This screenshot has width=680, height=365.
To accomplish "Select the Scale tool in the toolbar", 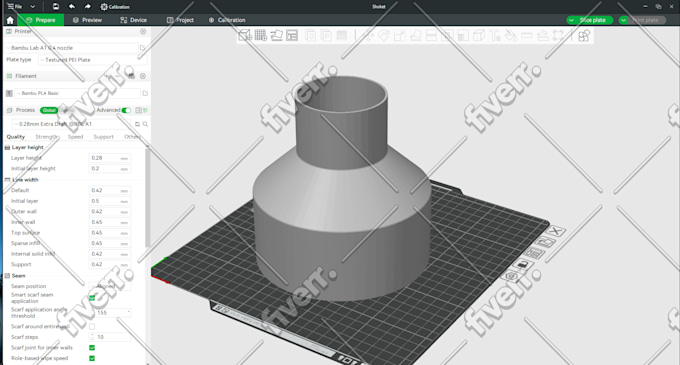I will [399, 36].
